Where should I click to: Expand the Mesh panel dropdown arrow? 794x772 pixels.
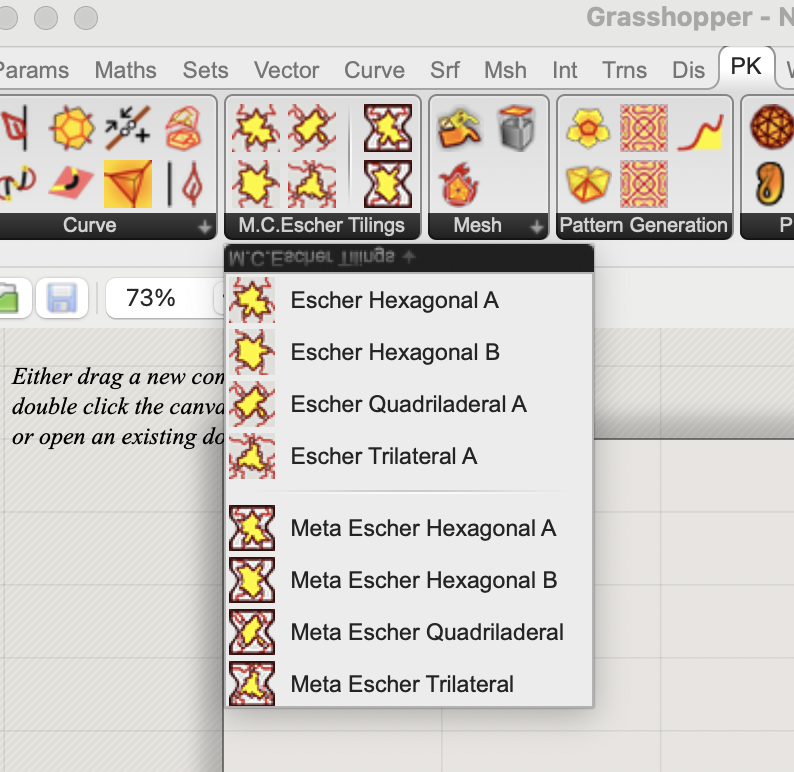pyautogui.click(x=537, y=227)
